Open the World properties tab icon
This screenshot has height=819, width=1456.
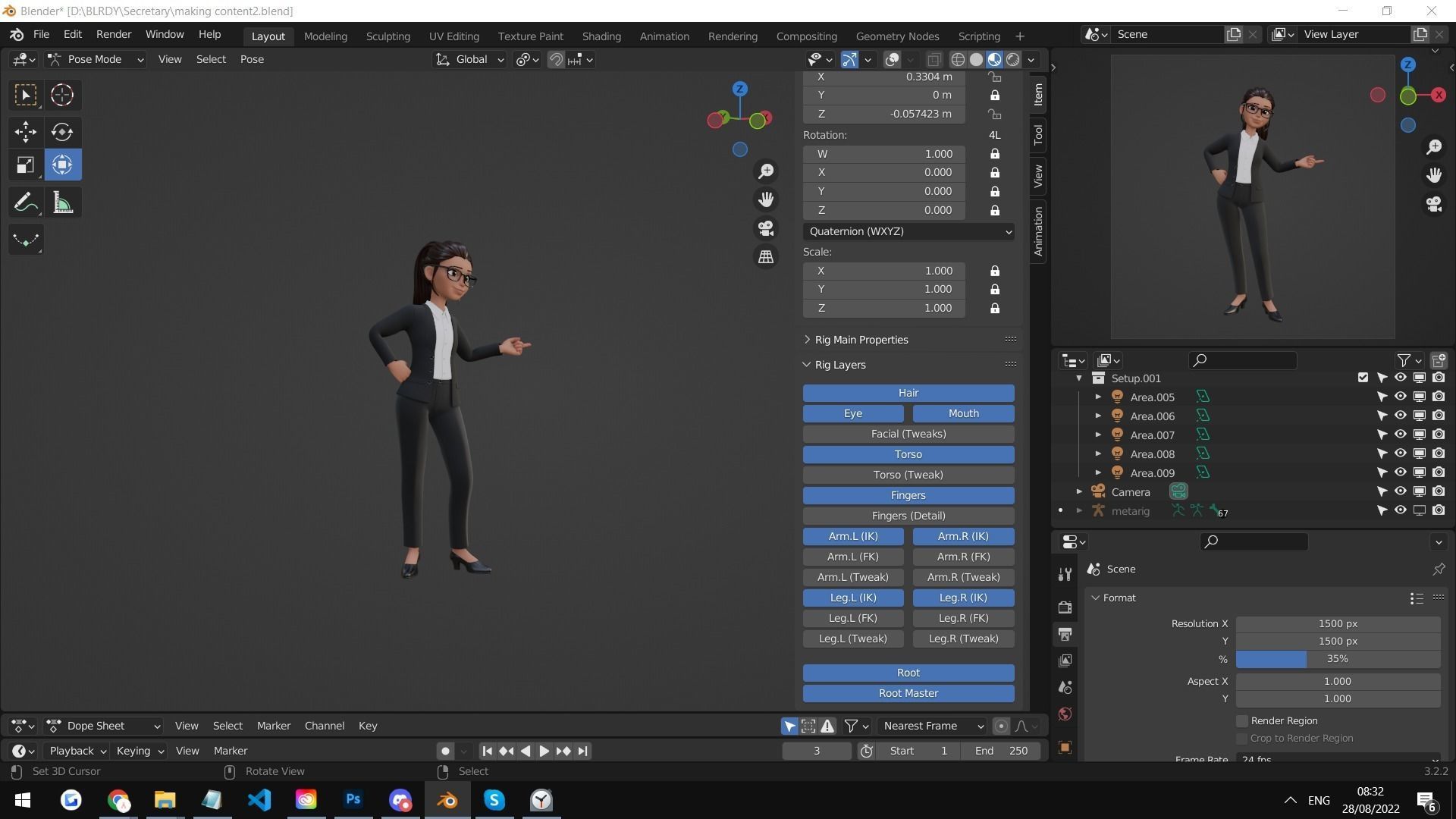coord(1065,714)
